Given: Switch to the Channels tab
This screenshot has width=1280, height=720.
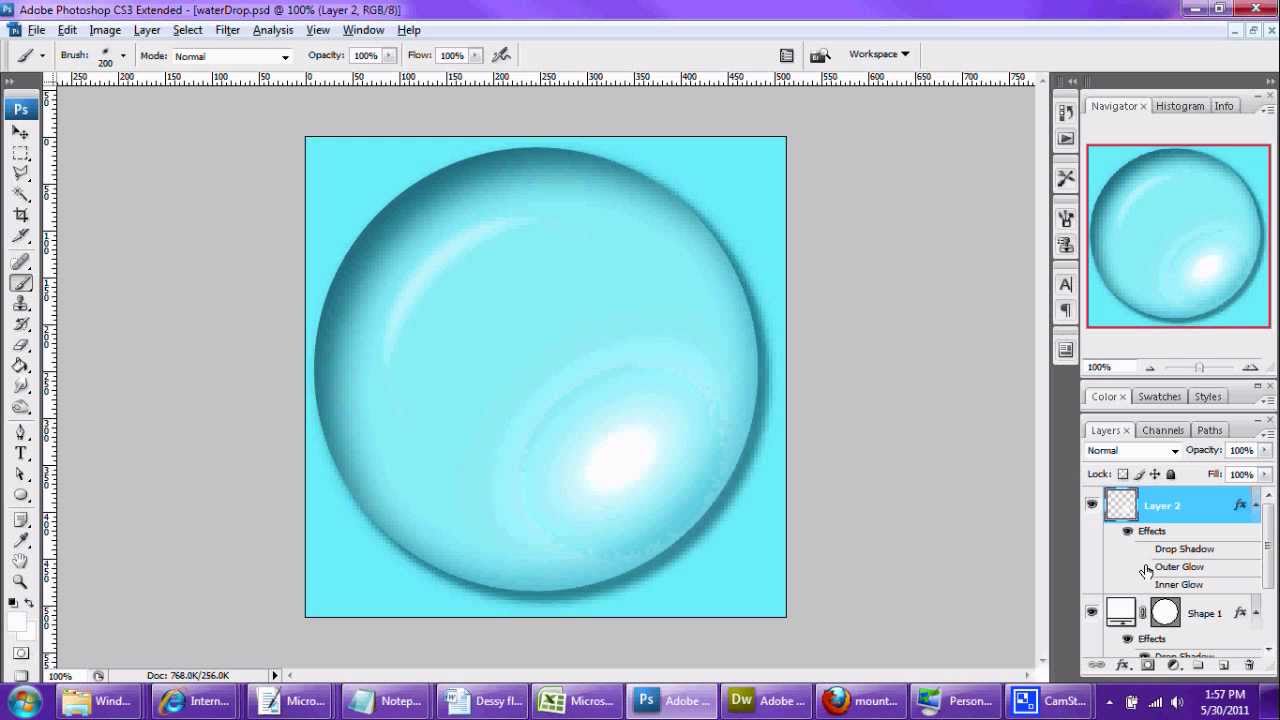Looking at the screenshot, I should pos(1162,430).
